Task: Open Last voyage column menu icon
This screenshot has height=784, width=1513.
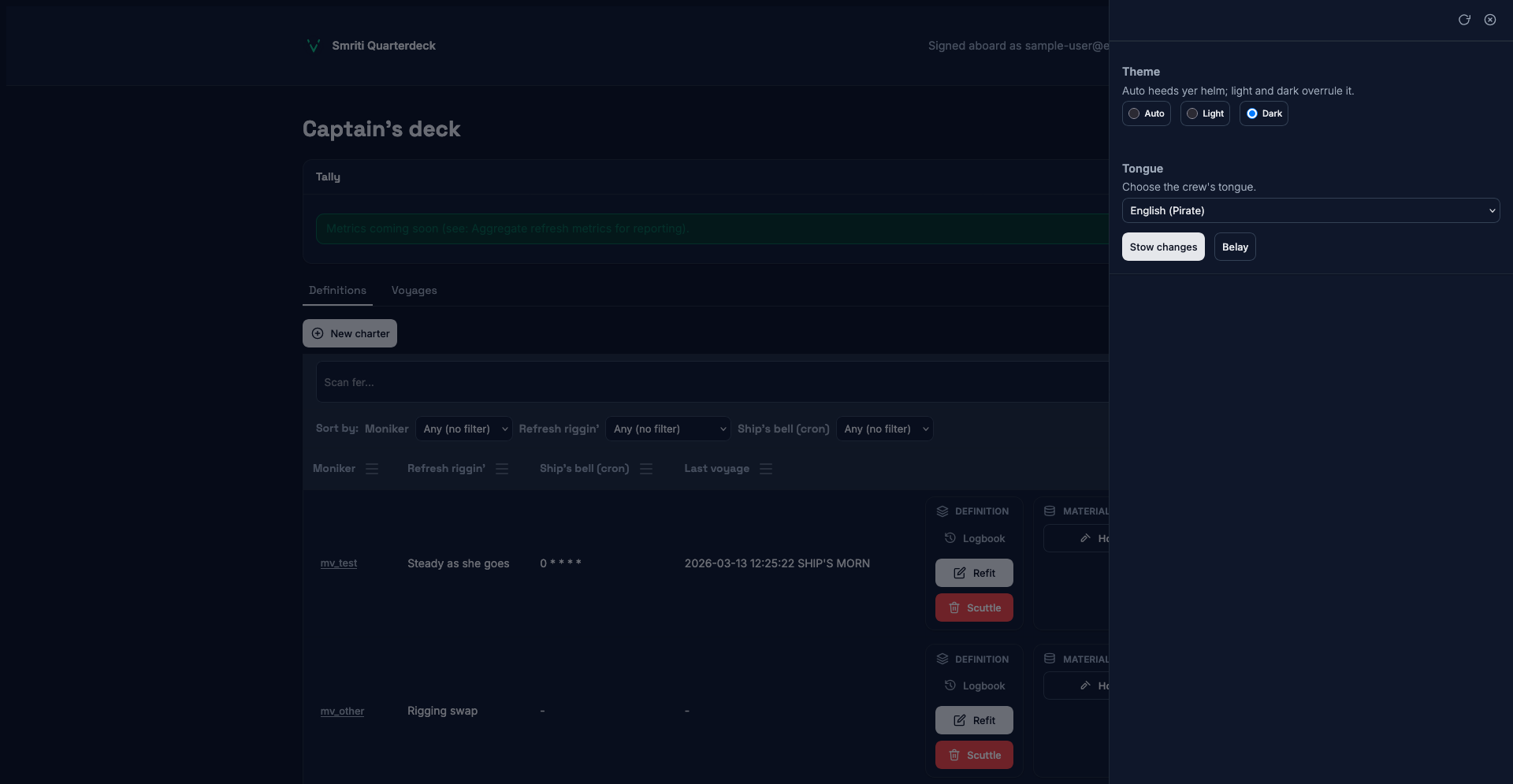Action: point(765,469)
